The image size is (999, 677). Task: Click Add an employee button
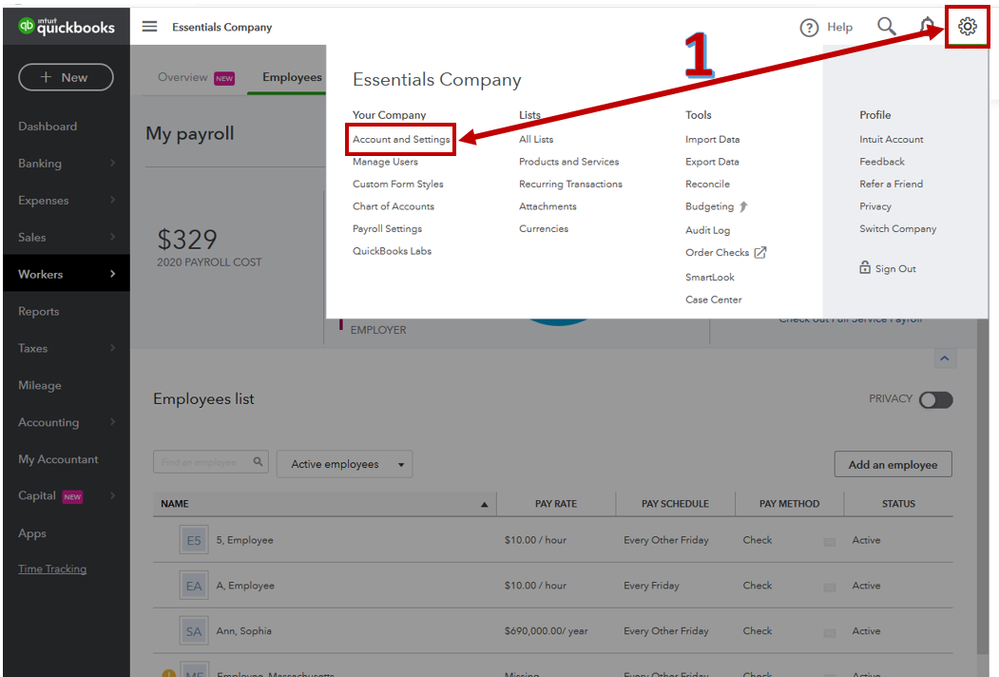click(893, 464)
